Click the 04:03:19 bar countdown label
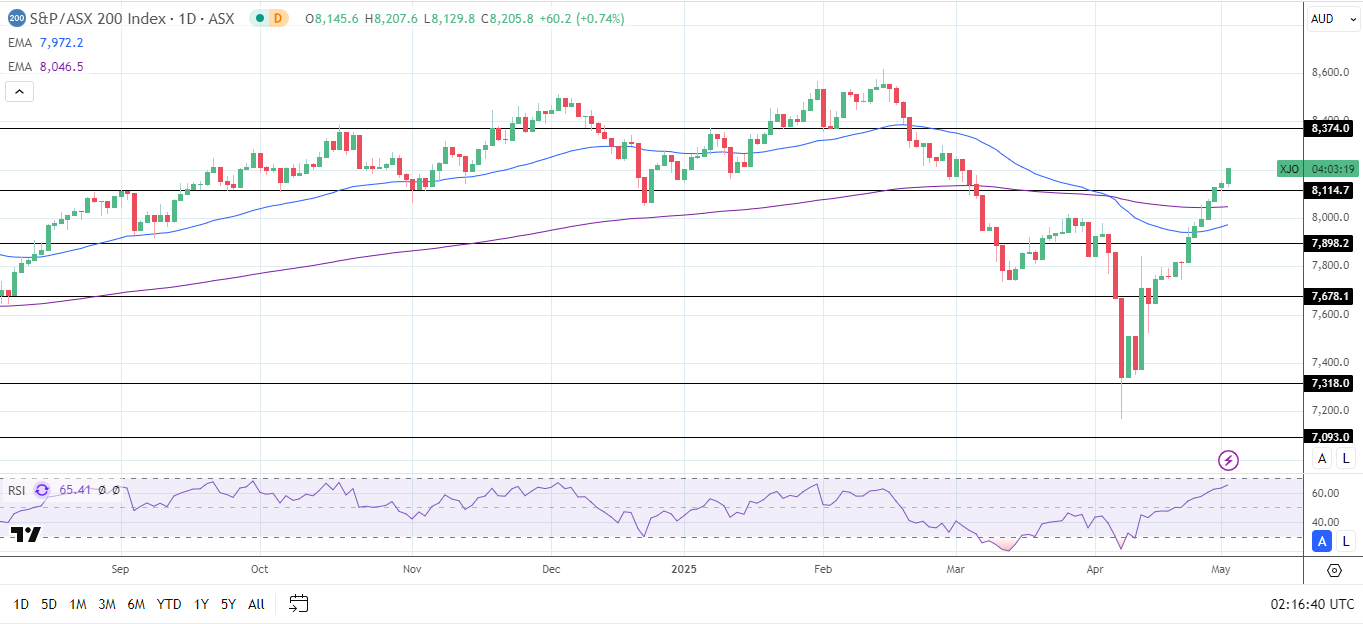1363x624 pixels. (x=1331, y=169)
